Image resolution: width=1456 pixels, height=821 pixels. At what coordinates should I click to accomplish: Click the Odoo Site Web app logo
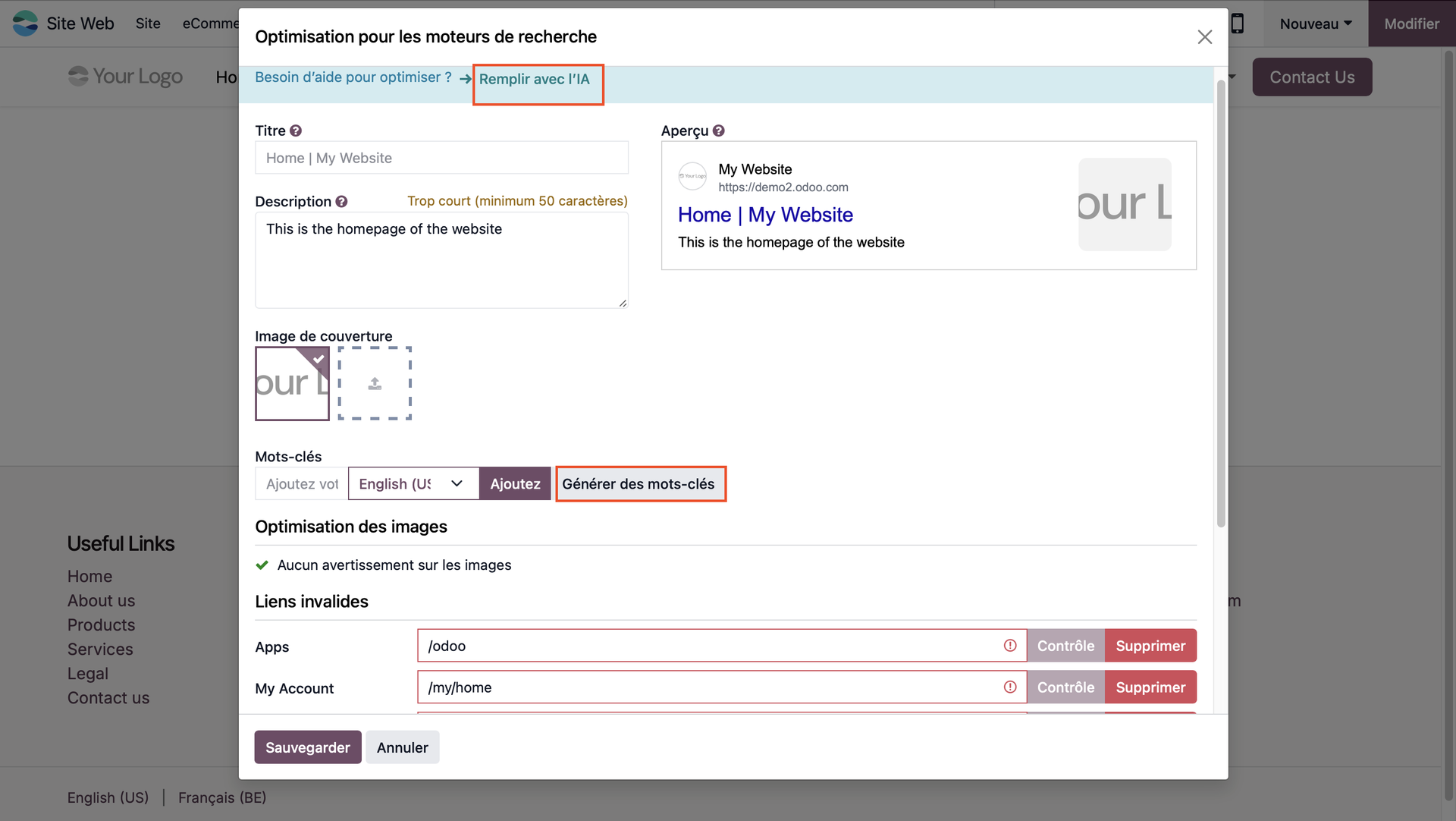[25, 24]
